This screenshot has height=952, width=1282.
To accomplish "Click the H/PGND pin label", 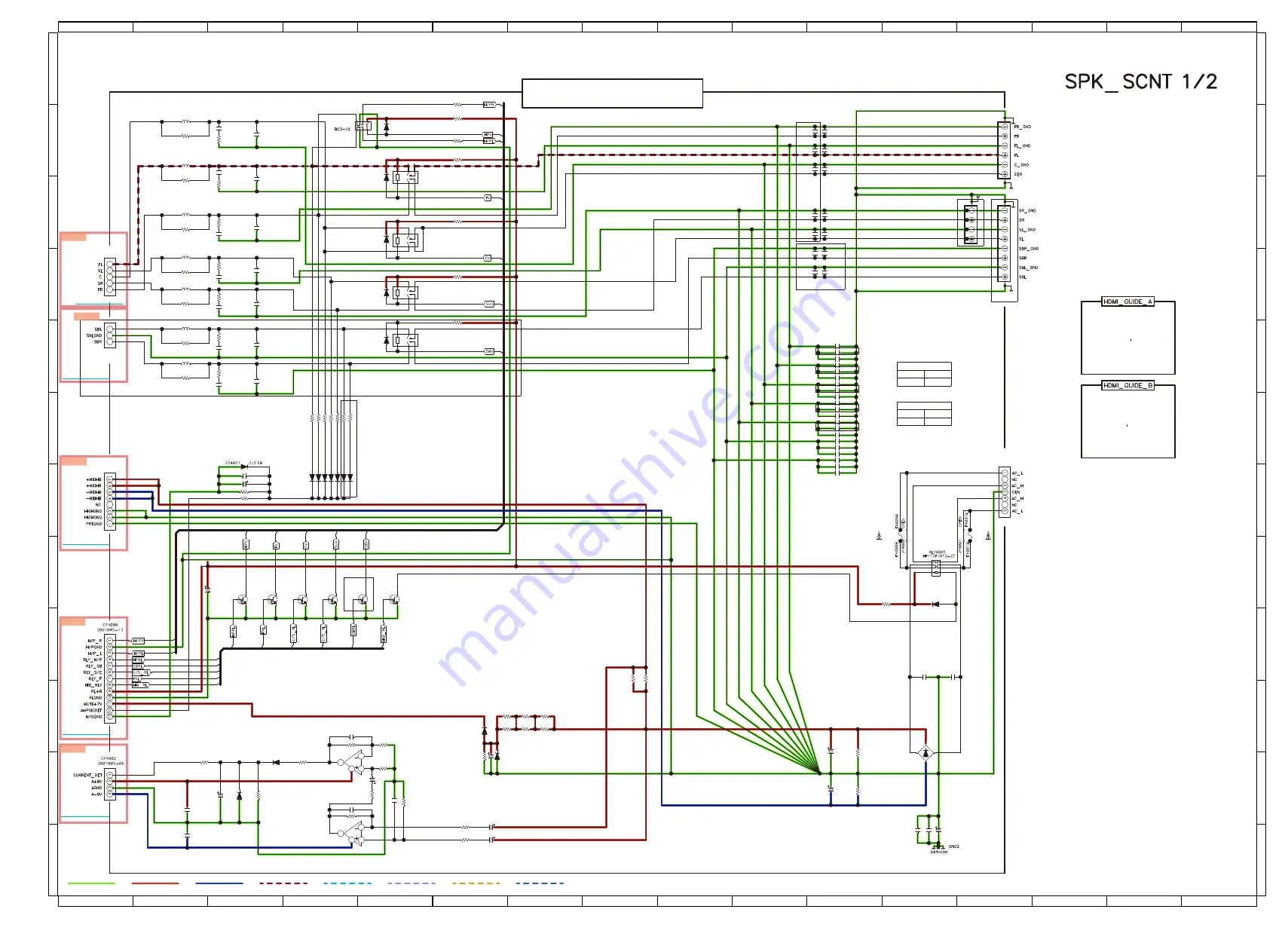I will [93, 647].
